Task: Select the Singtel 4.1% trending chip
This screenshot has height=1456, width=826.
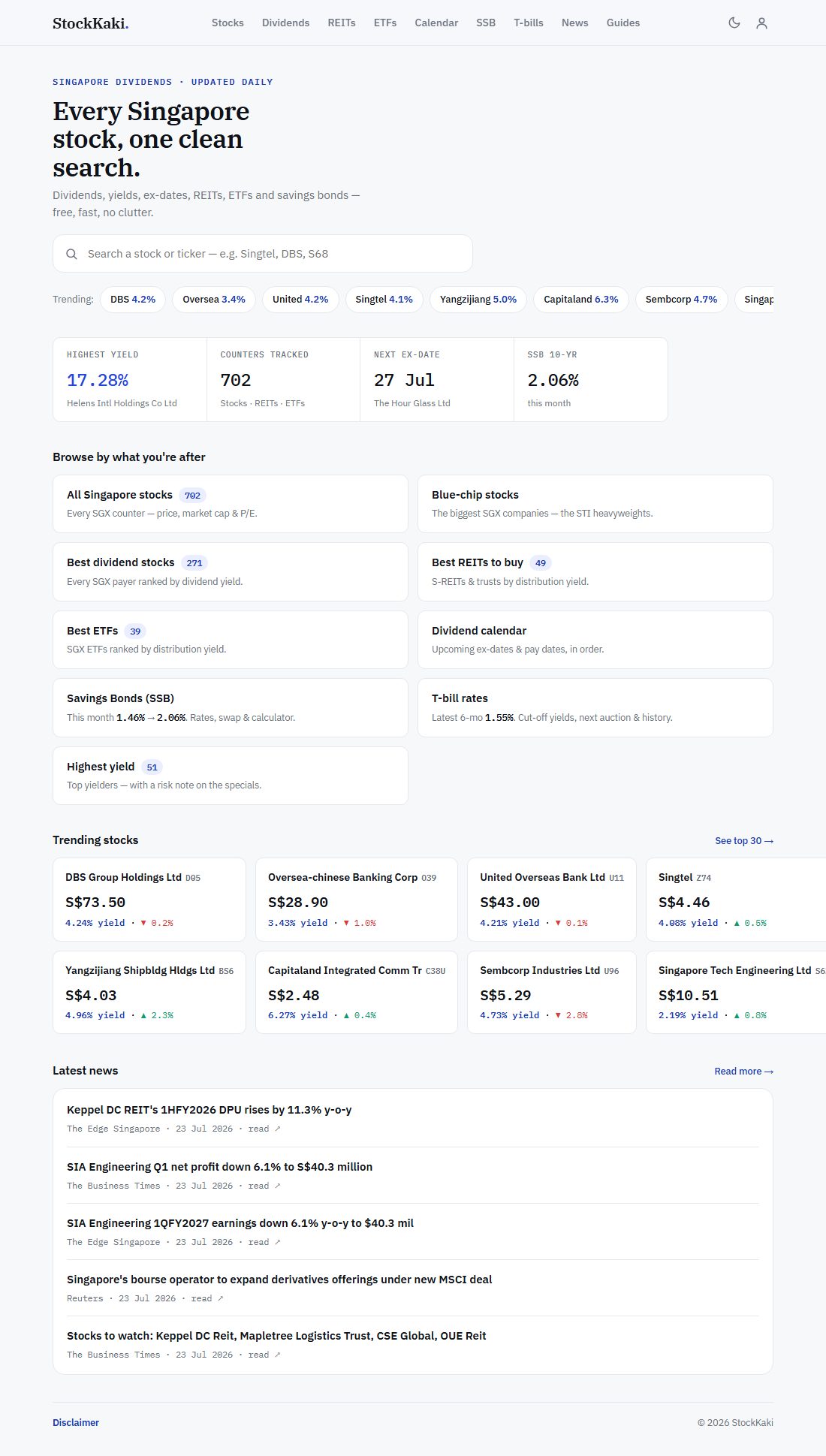Action: (x=384, y=299)
